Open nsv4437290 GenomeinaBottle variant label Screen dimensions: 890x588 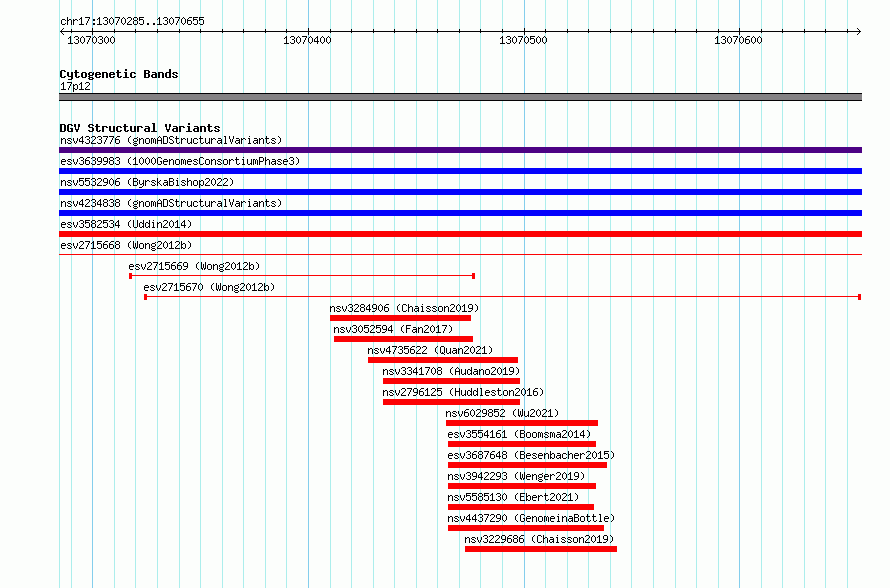click(x=531, y=518)
